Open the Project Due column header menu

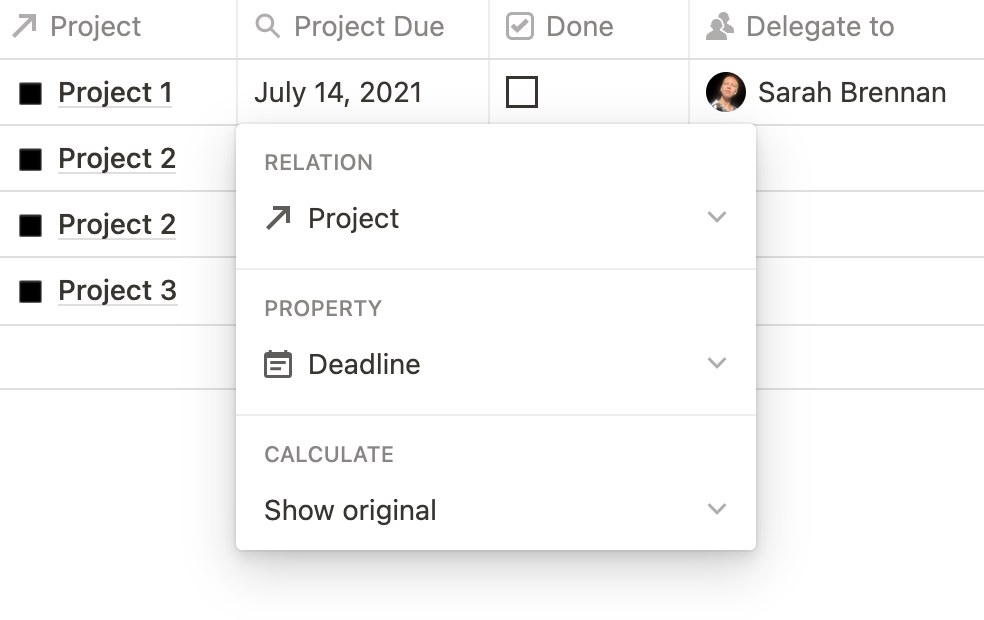[x=363, y=26]
